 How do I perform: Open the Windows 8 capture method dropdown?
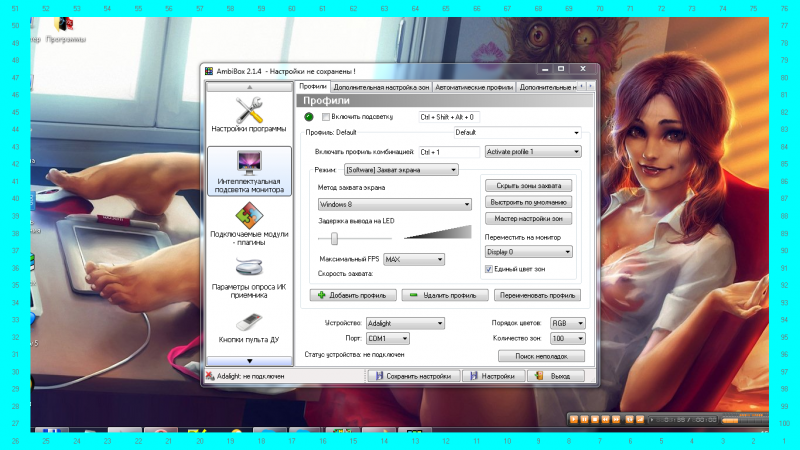[x=394, y=204]
